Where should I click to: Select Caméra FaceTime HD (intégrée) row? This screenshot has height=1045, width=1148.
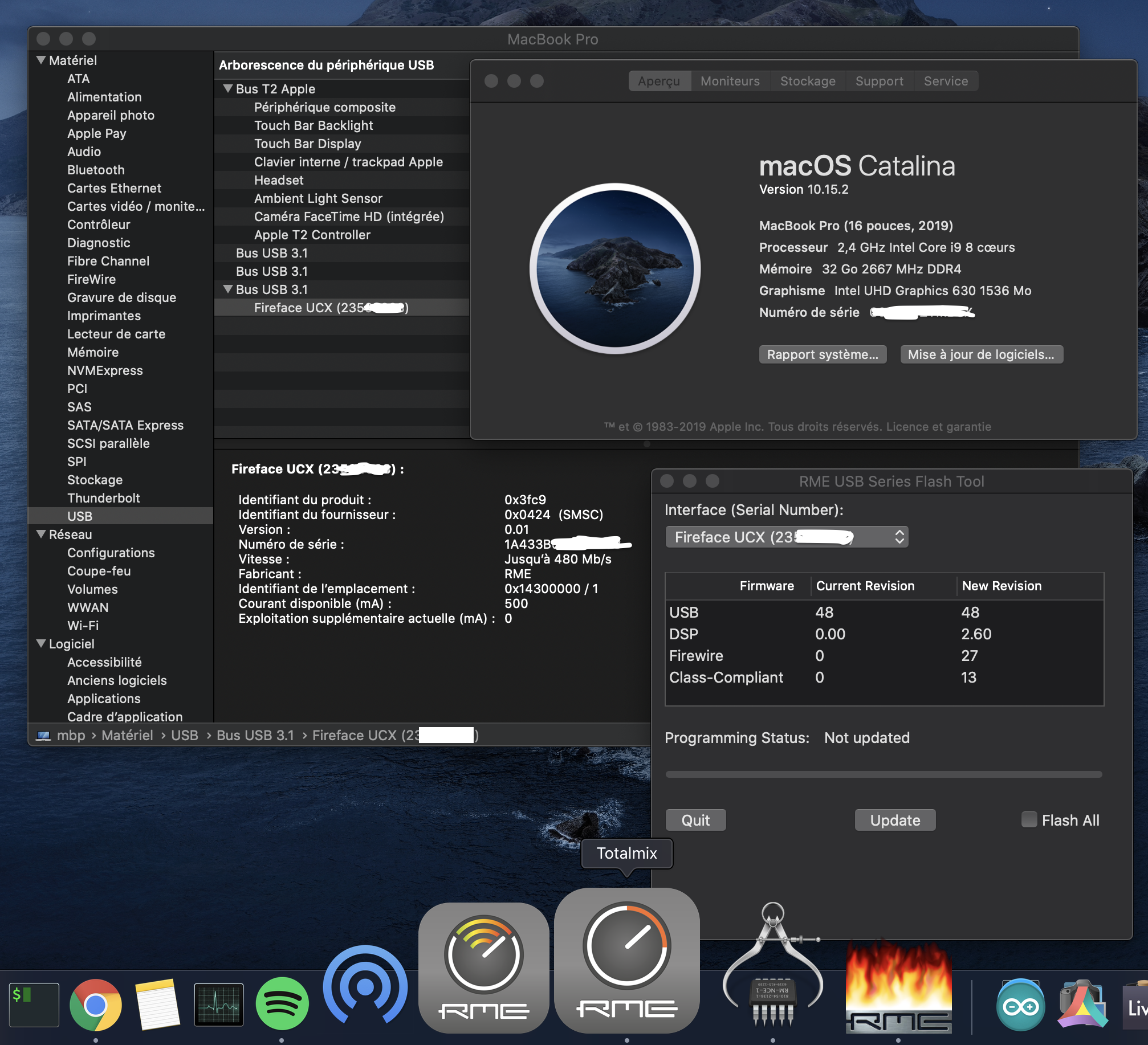tap(341, 217)
